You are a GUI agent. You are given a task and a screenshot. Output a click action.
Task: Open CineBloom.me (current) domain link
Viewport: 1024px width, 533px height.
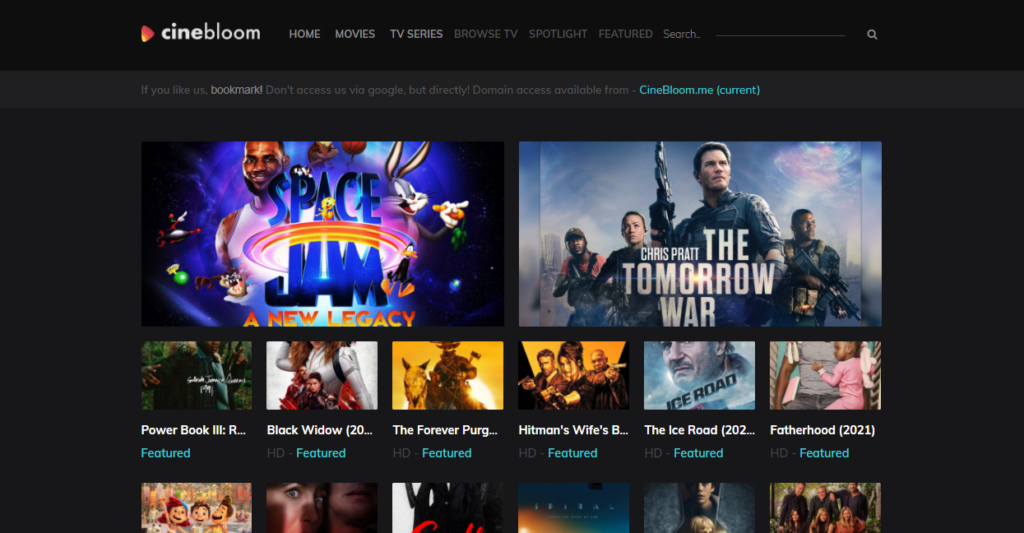click(699, 90)
